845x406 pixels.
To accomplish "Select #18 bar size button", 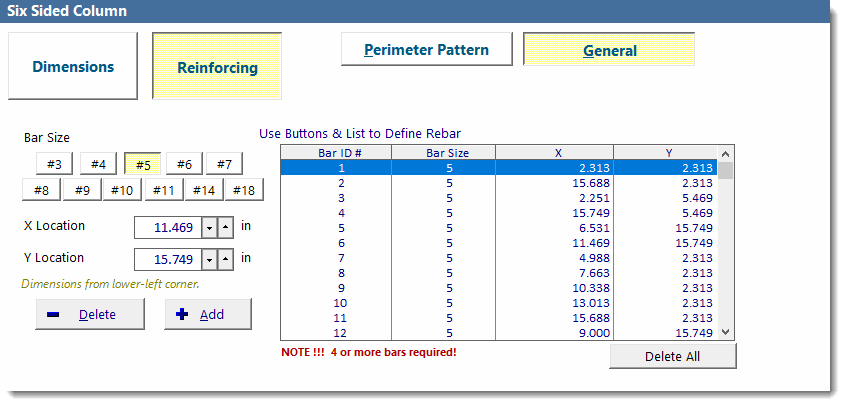I will pos(243,190).
